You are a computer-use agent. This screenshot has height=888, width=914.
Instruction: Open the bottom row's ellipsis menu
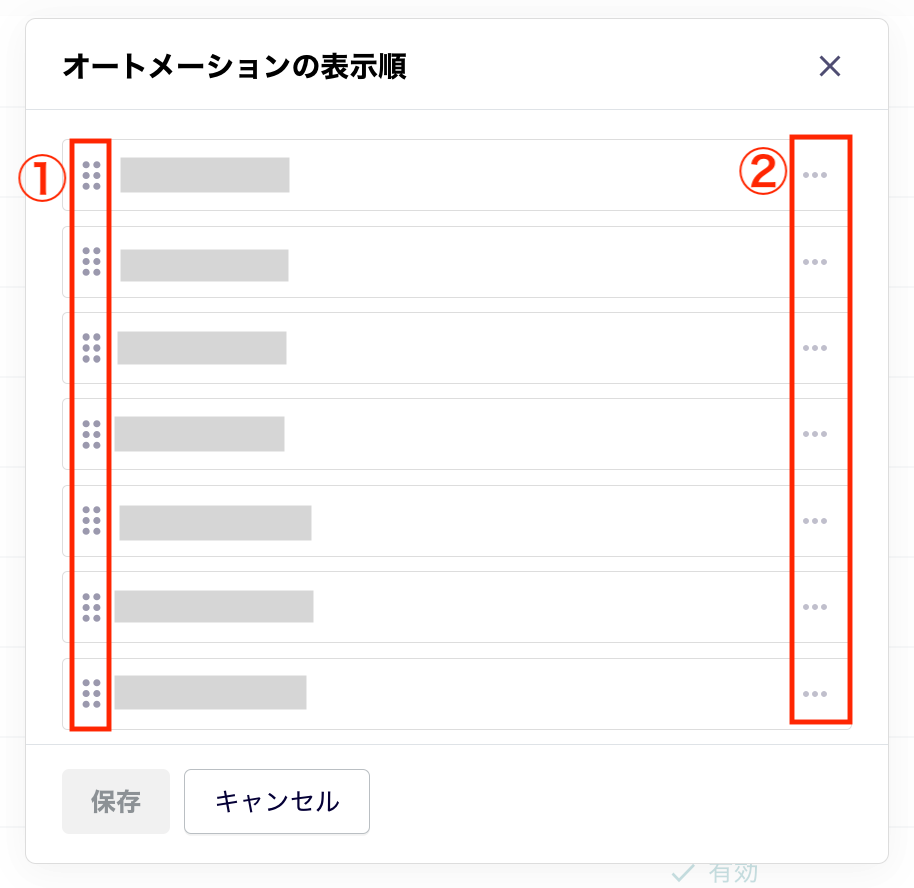(816, 690)
